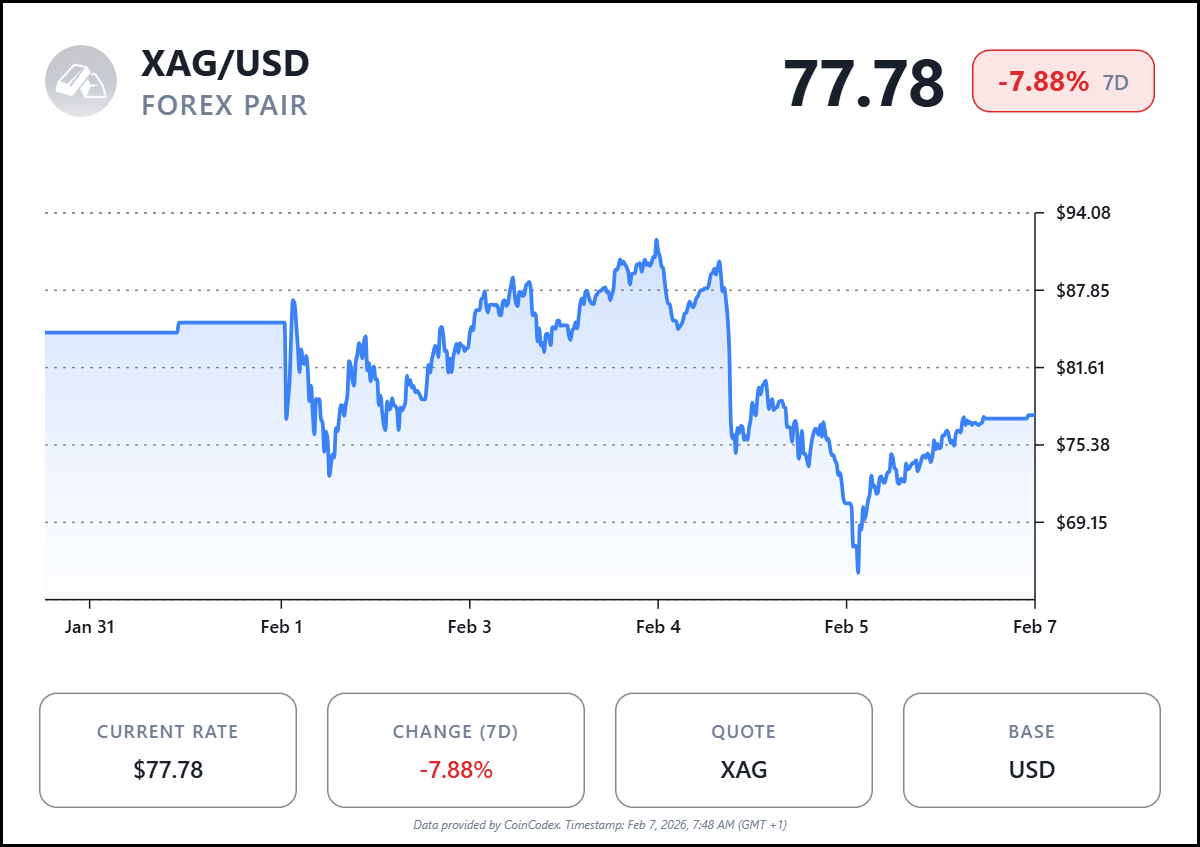This screenshot has width=1200, height=847.
Task: Click the FOREX PAIR subtitle
Action: click(224, 105)
